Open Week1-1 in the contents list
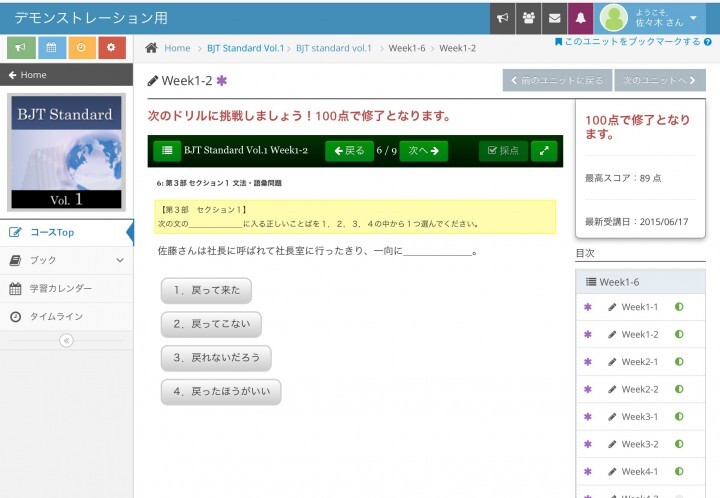720x498 pixels. point(640,307)
